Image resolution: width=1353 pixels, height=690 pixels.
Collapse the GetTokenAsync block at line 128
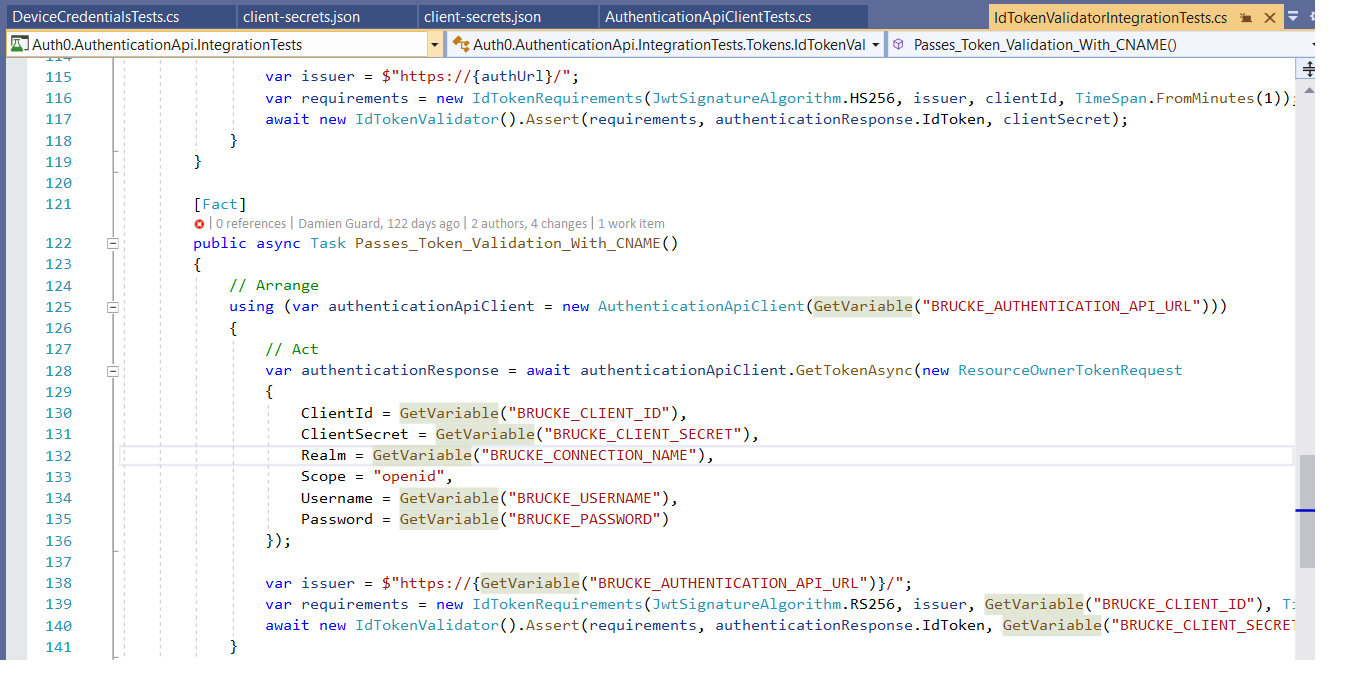pyautogui.click(x=113, y=371)
